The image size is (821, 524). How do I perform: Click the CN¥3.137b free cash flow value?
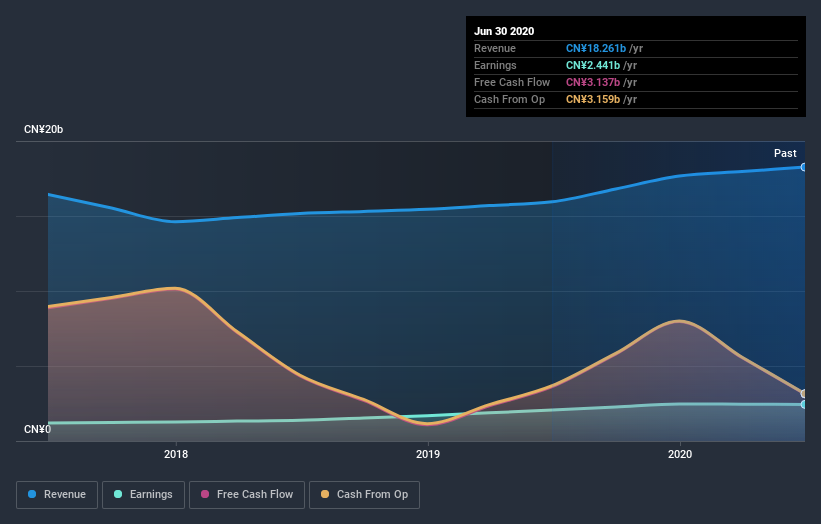click(x=593, y=82)
